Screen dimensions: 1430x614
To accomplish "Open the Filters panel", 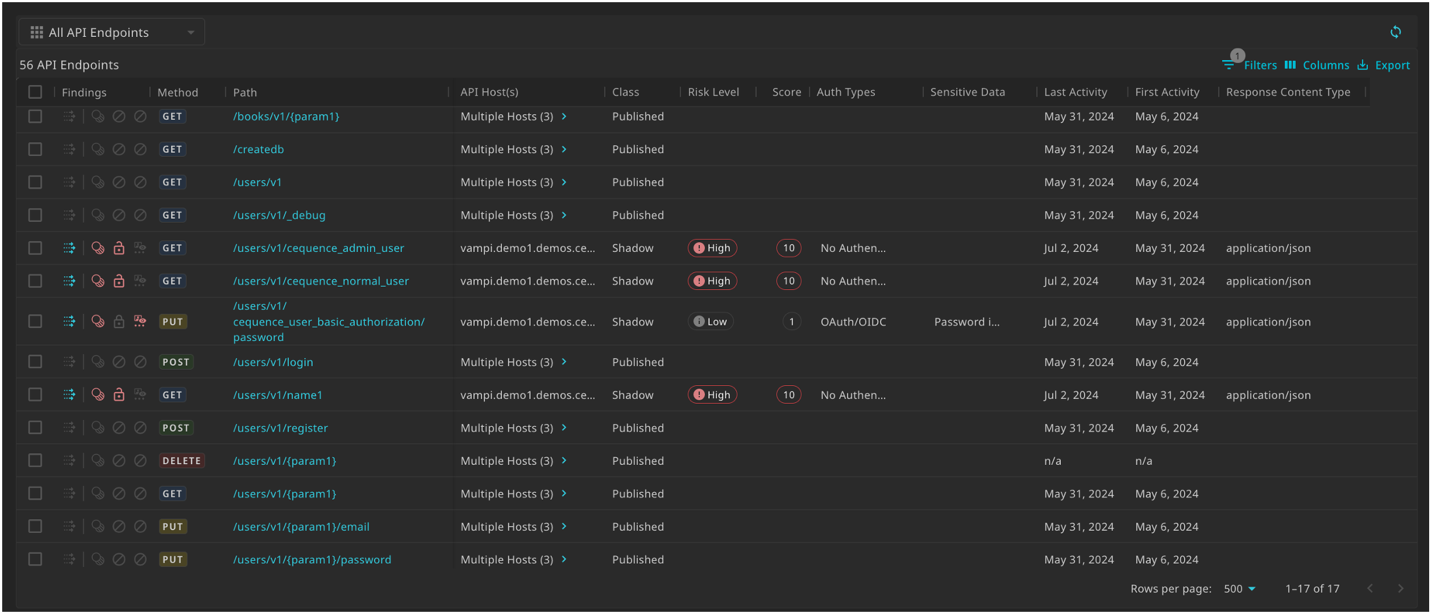I will click(1249, 65).
